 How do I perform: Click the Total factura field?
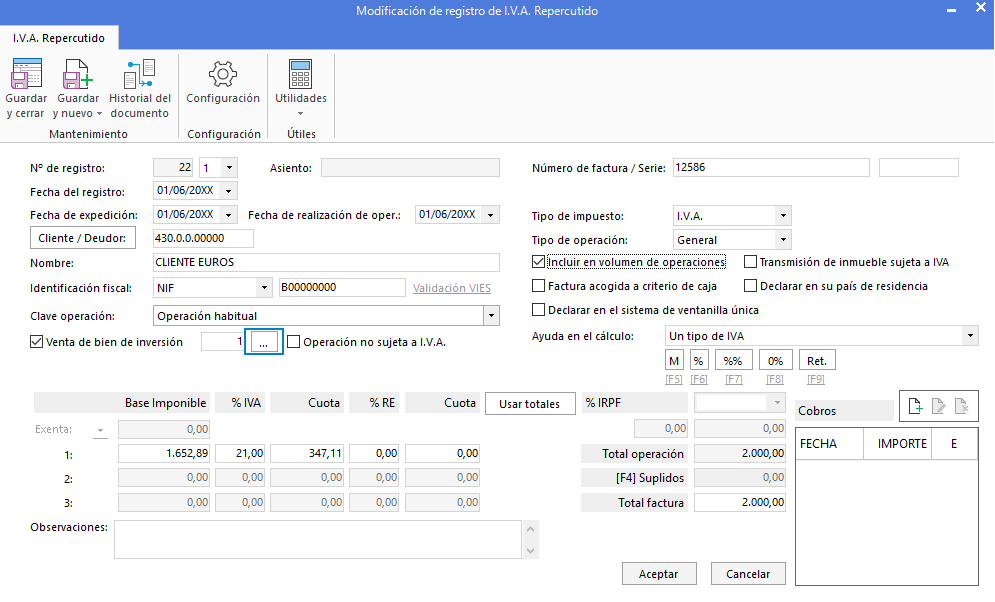[740, 502]
